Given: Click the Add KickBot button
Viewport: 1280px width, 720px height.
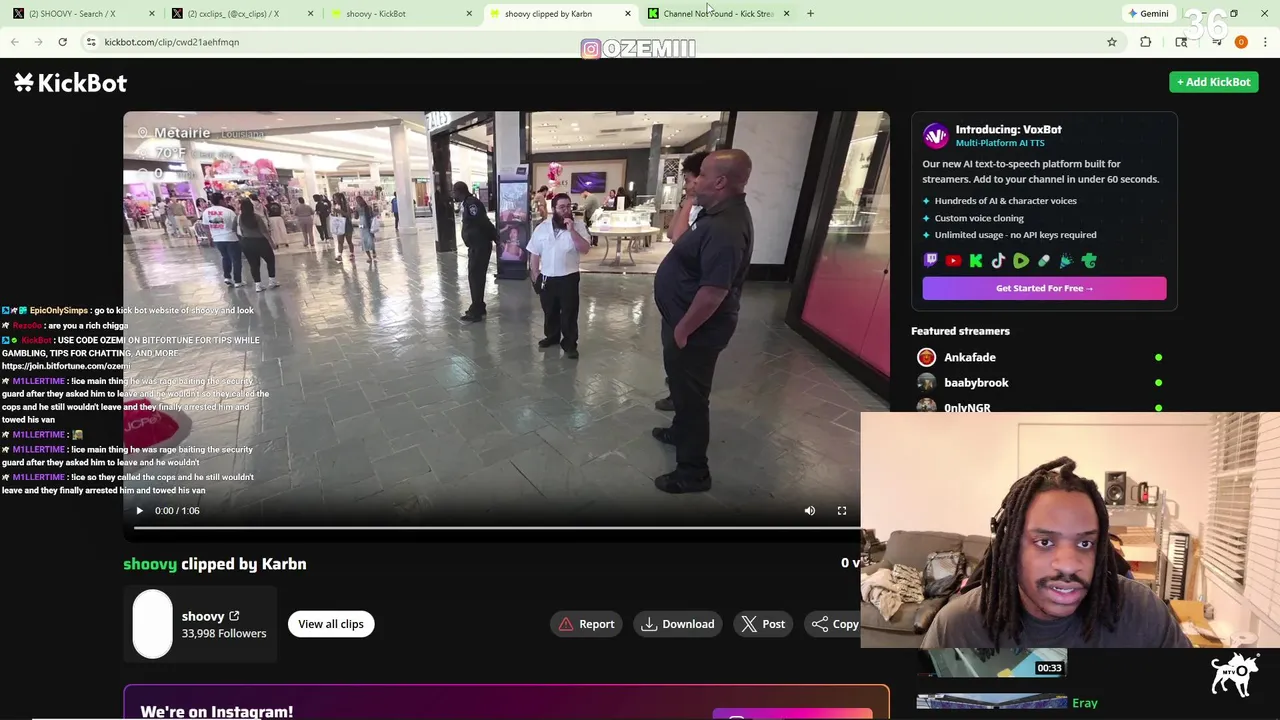Looking at the screenshot, I should click(1214, 82).
